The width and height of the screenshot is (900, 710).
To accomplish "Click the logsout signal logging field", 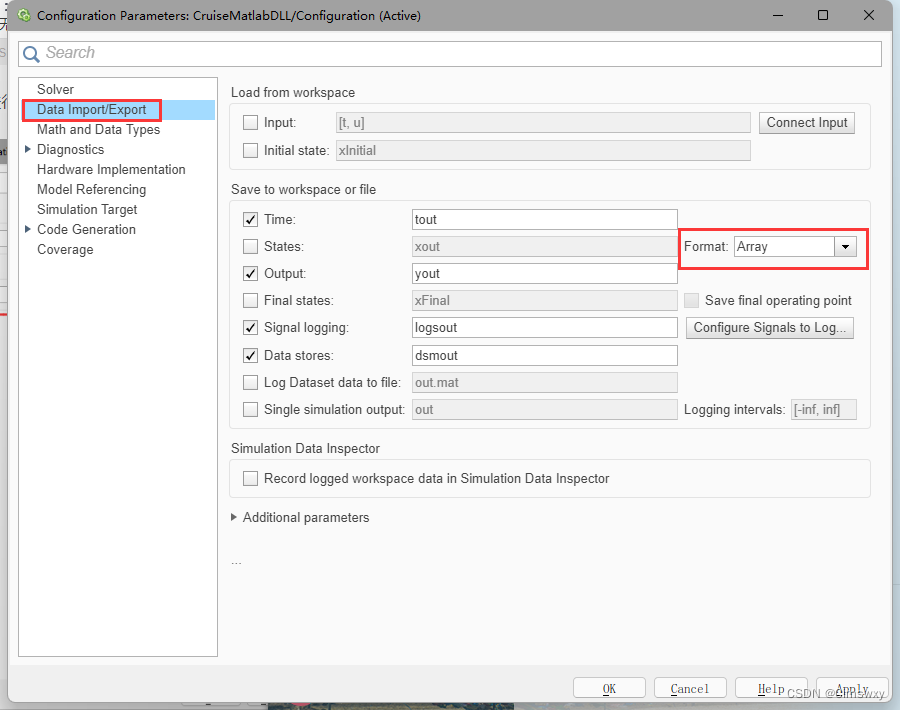I will (545, 327).
